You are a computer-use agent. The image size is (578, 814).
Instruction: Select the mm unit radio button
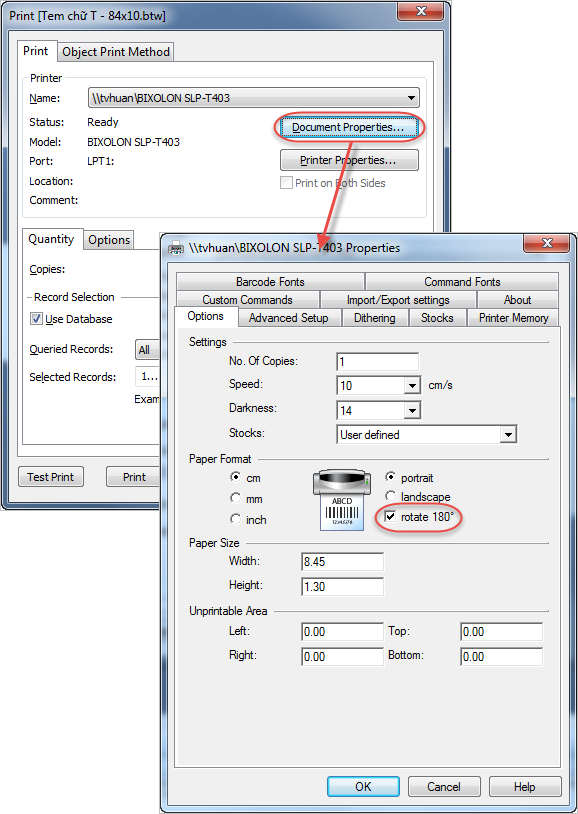(x=235, y=498)
